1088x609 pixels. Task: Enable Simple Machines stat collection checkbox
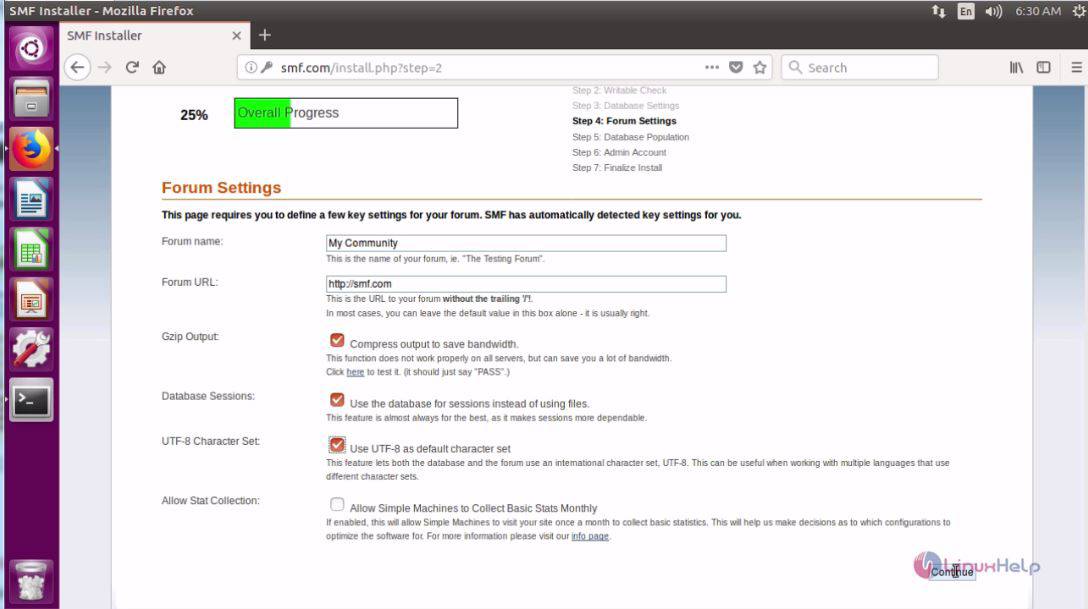point(337,504)
